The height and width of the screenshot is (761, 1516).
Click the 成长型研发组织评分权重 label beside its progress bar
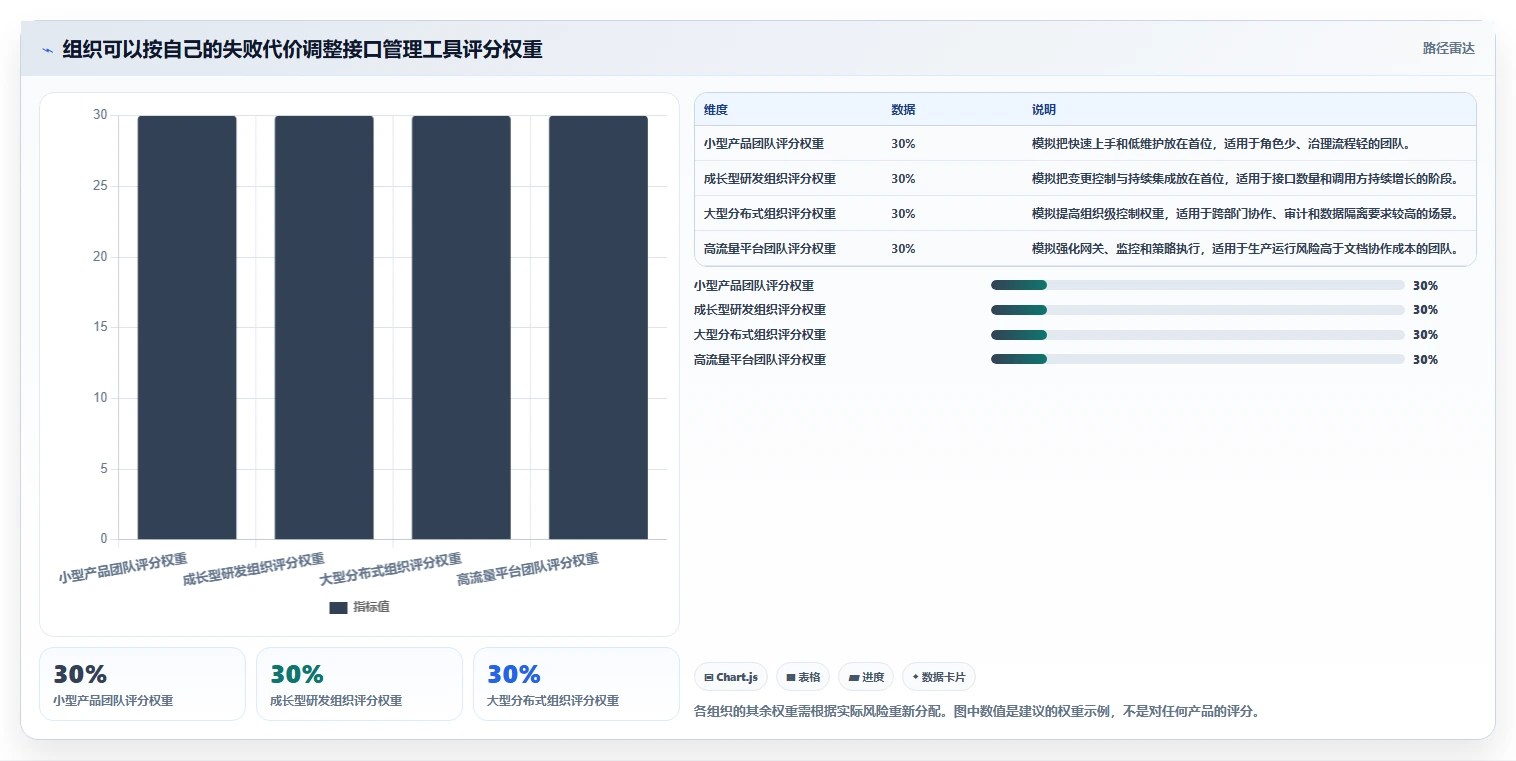760,310
